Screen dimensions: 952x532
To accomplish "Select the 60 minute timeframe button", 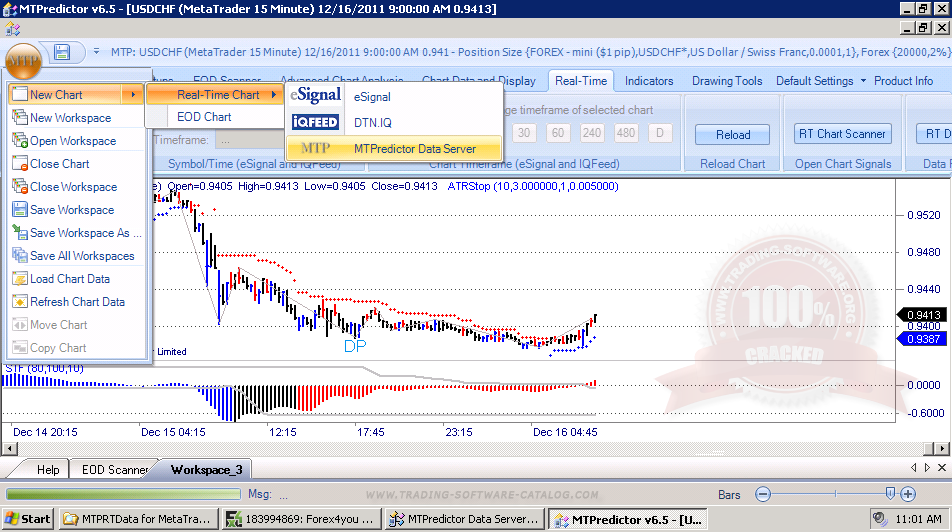I will coord(558,133).
